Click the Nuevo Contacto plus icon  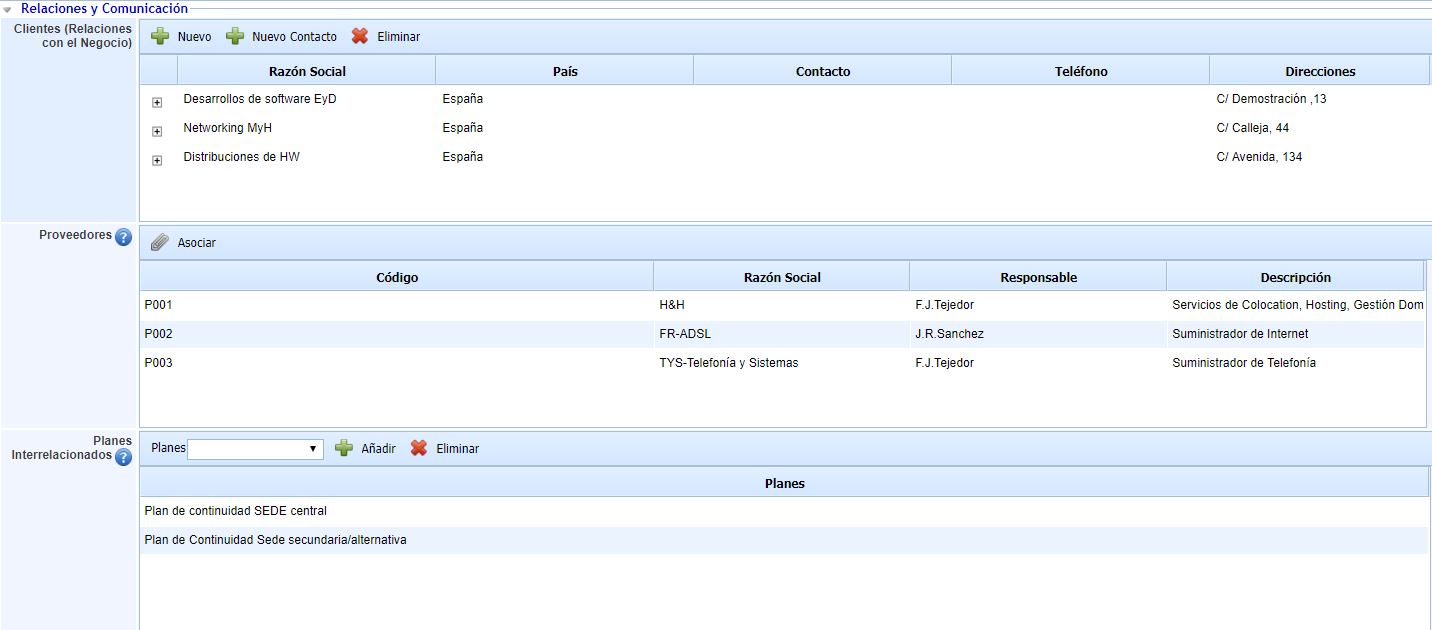pyautogui.click(x=235, y=37)
